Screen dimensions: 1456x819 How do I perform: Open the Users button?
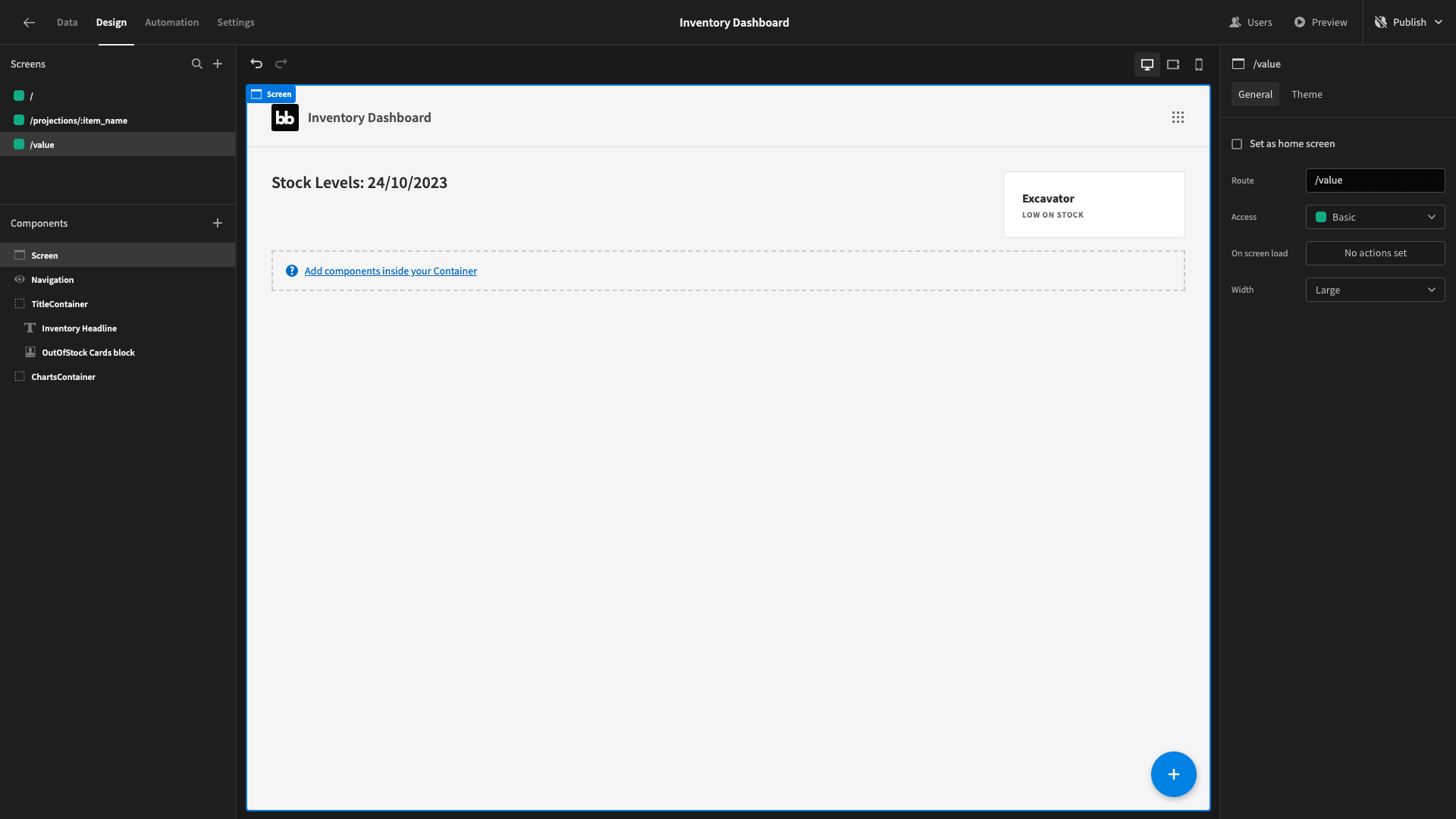(1250, 23)
